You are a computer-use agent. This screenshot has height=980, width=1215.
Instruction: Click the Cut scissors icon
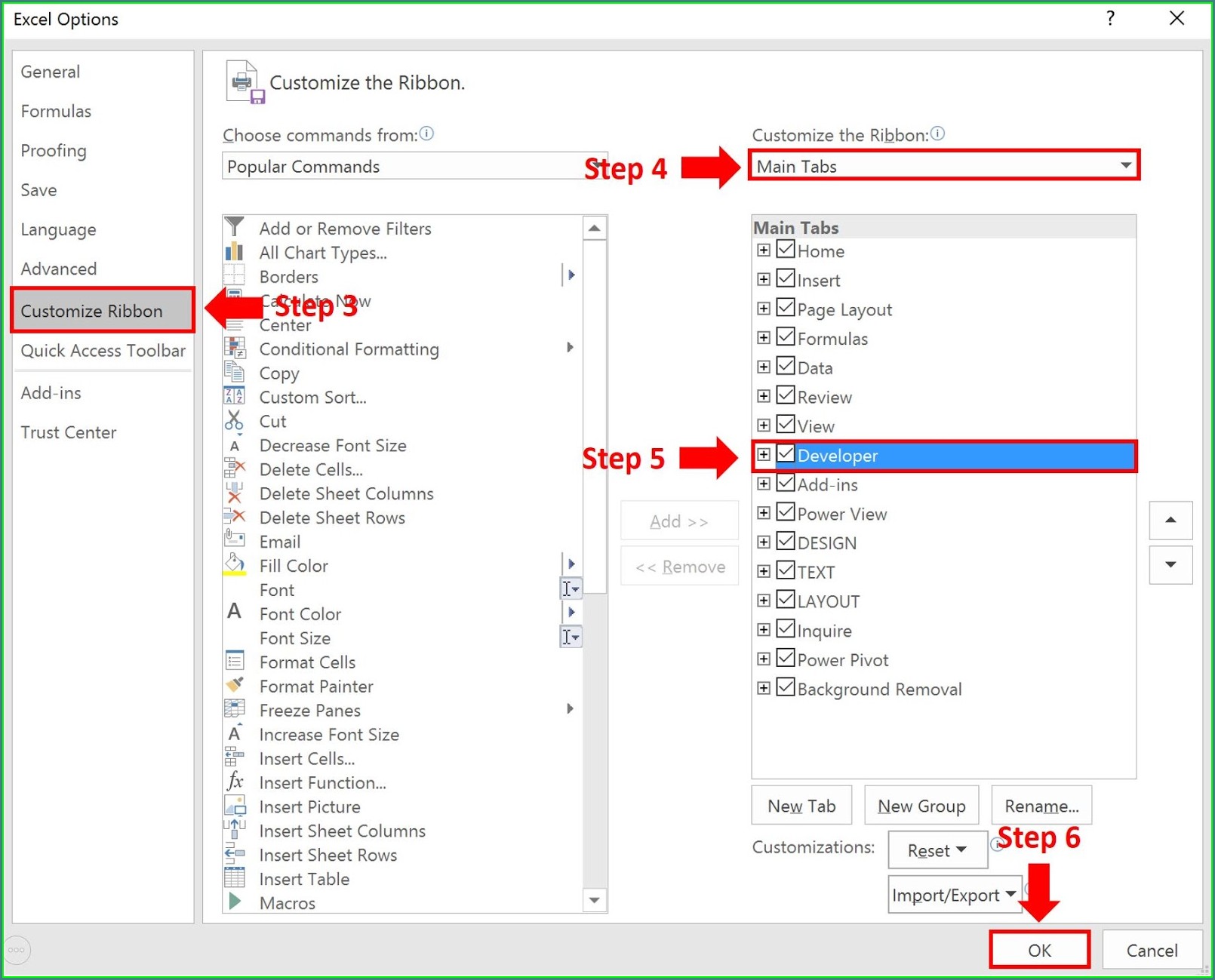(x=235, y=420)
